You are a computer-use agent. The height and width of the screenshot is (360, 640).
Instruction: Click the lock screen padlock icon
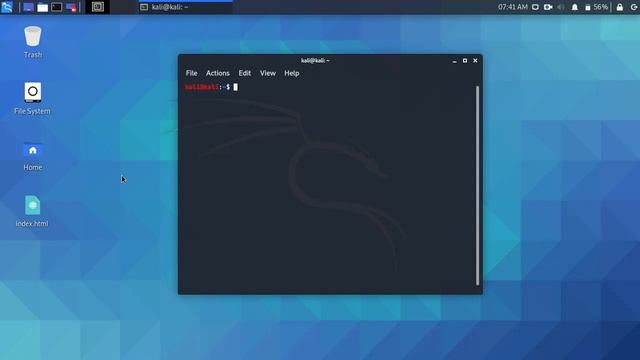(620, 7)
